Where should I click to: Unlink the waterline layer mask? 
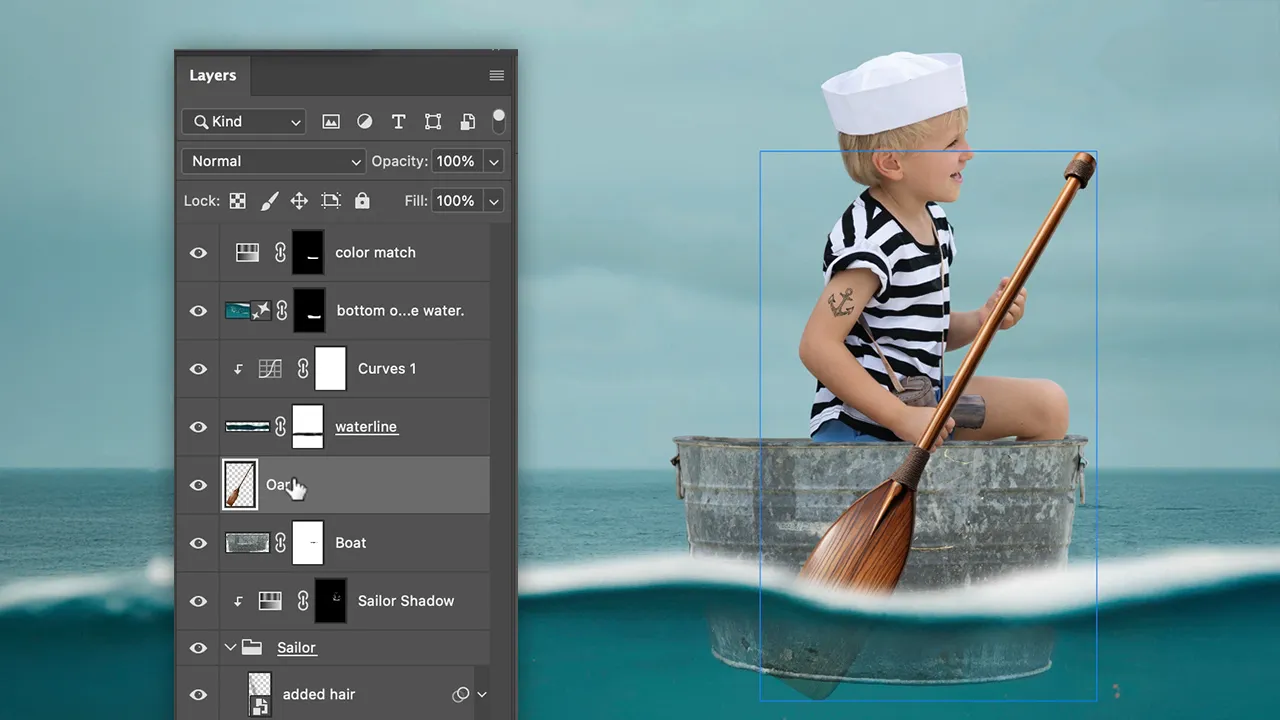(x=280, y=427)
